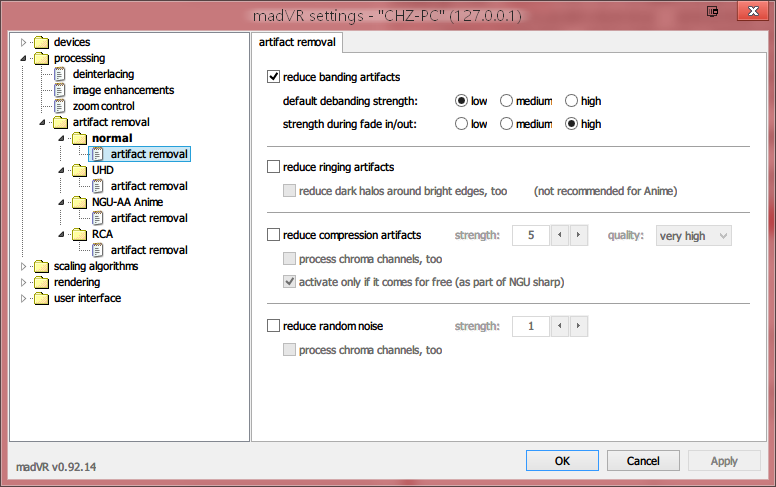Close the madVR settings window
Viewport: 776px width, 487px height.
coord(753,11)
